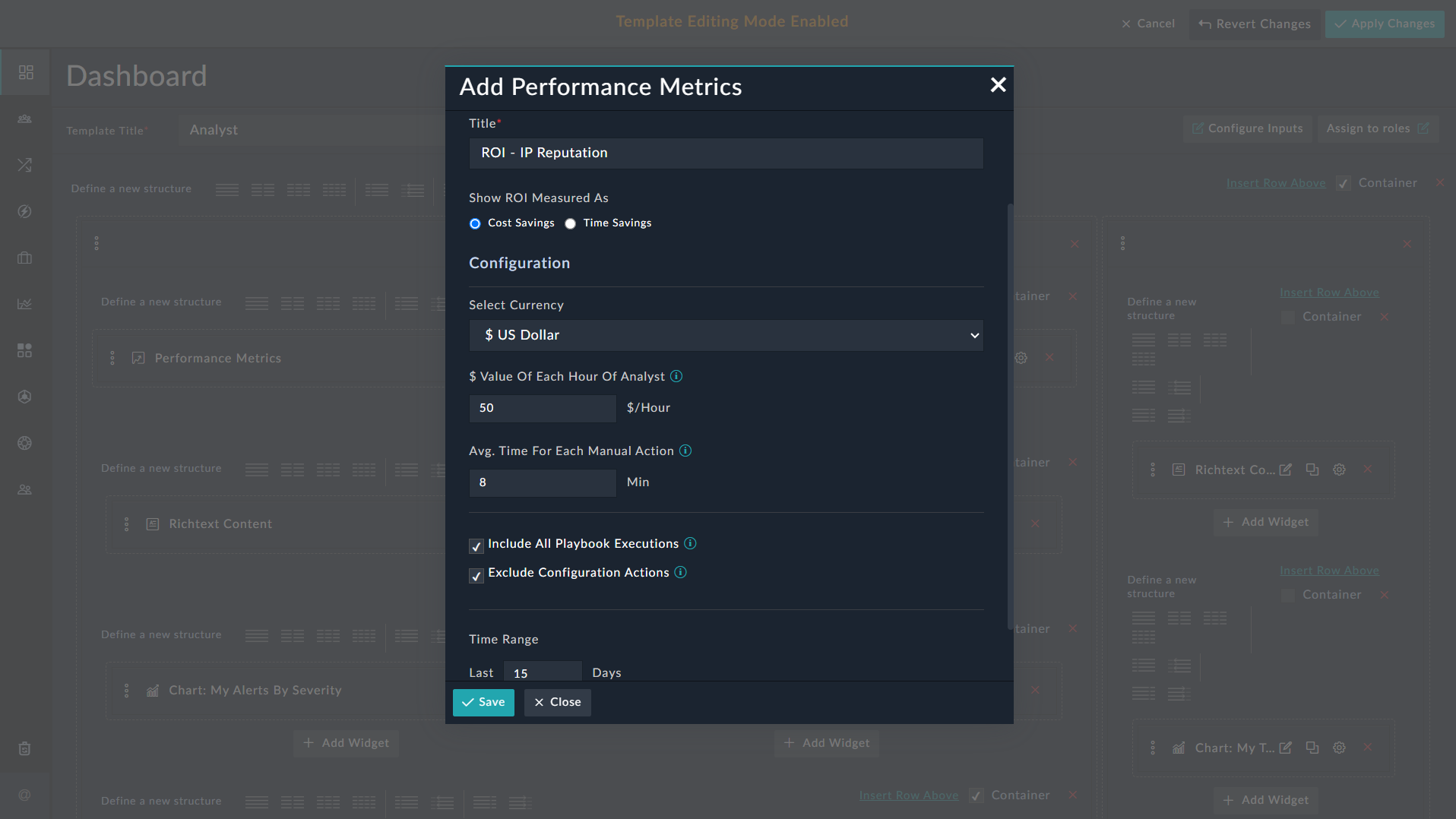
Task: Select the lightning bolt icon in sidebar
Action: (24, 211)
